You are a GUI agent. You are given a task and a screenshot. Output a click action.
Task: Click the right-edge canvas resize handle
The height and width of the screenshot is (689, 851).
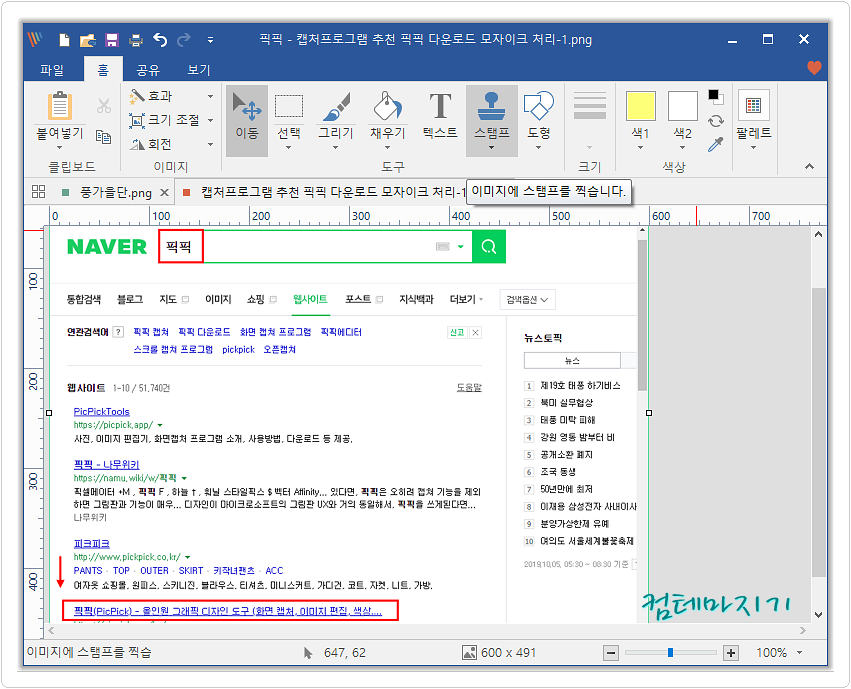click(649, 413)
